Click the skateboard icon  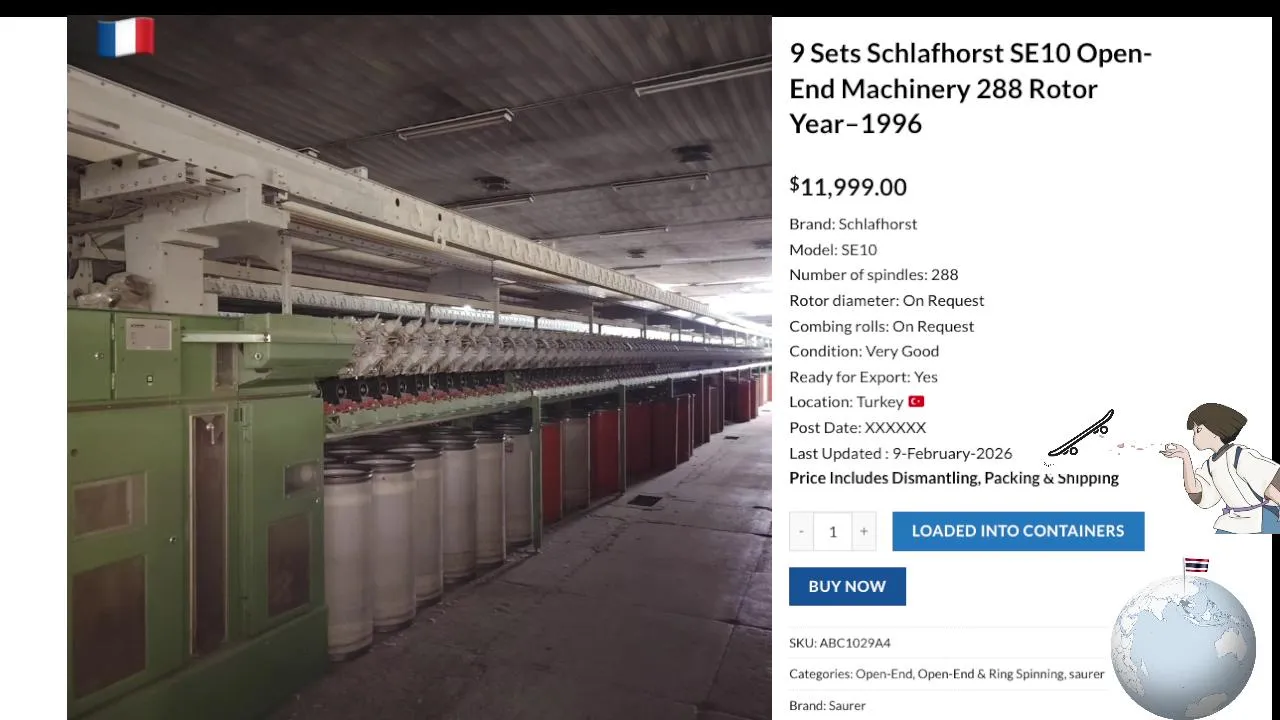pos(1081,436)
